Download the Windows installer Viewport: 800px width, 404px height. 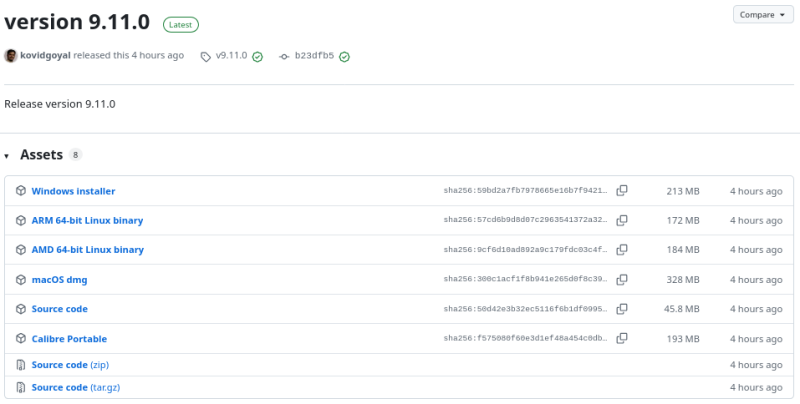click(73, 191)
